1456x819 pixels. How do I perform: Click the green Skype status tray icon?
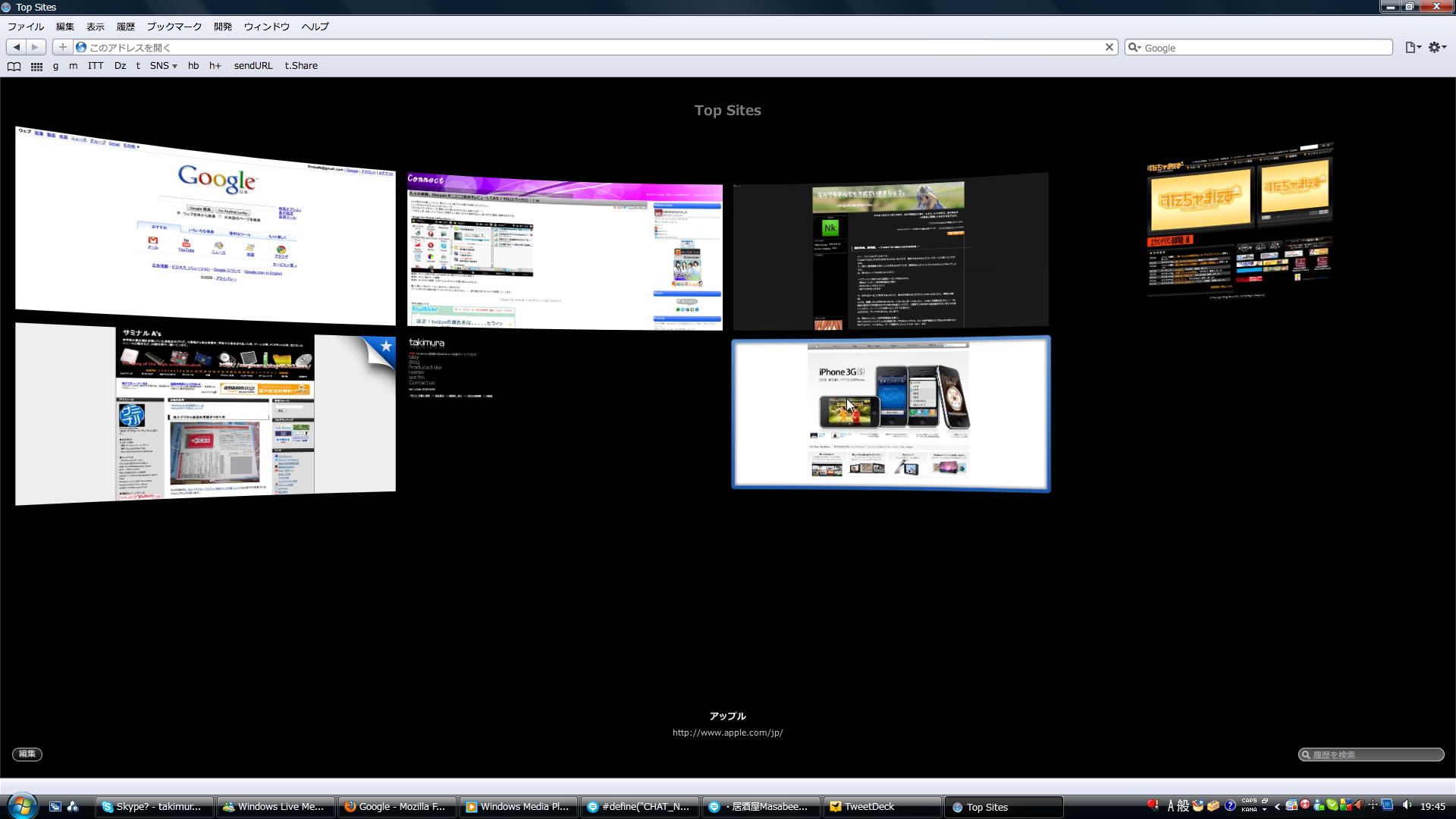[x=1332, y=805]
